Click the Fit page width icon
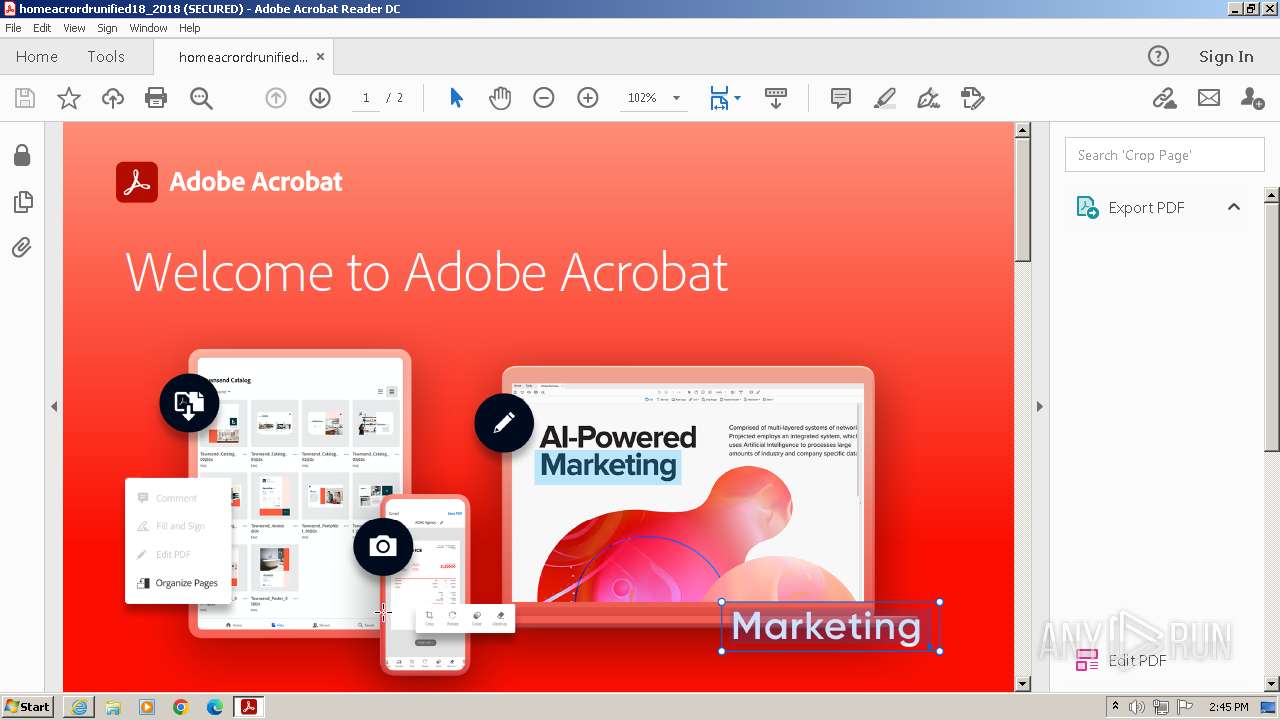Image resolution: width=1280 pixels, height=720 pixels. click(719, 98)
